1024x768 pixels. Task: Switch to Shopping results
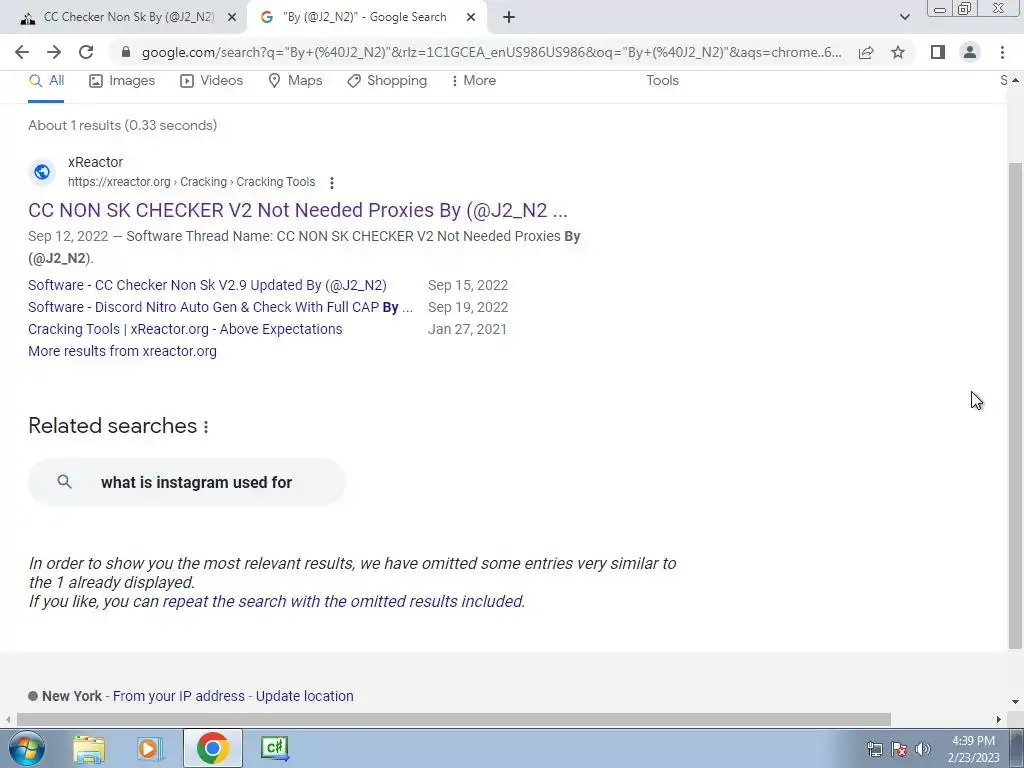point(387,81)
